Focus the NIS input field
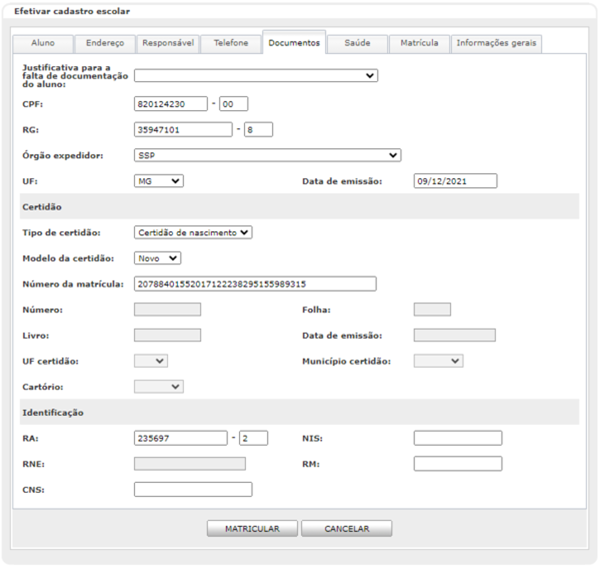The width and height of the screenshot is (600, 569). point(457,438)
